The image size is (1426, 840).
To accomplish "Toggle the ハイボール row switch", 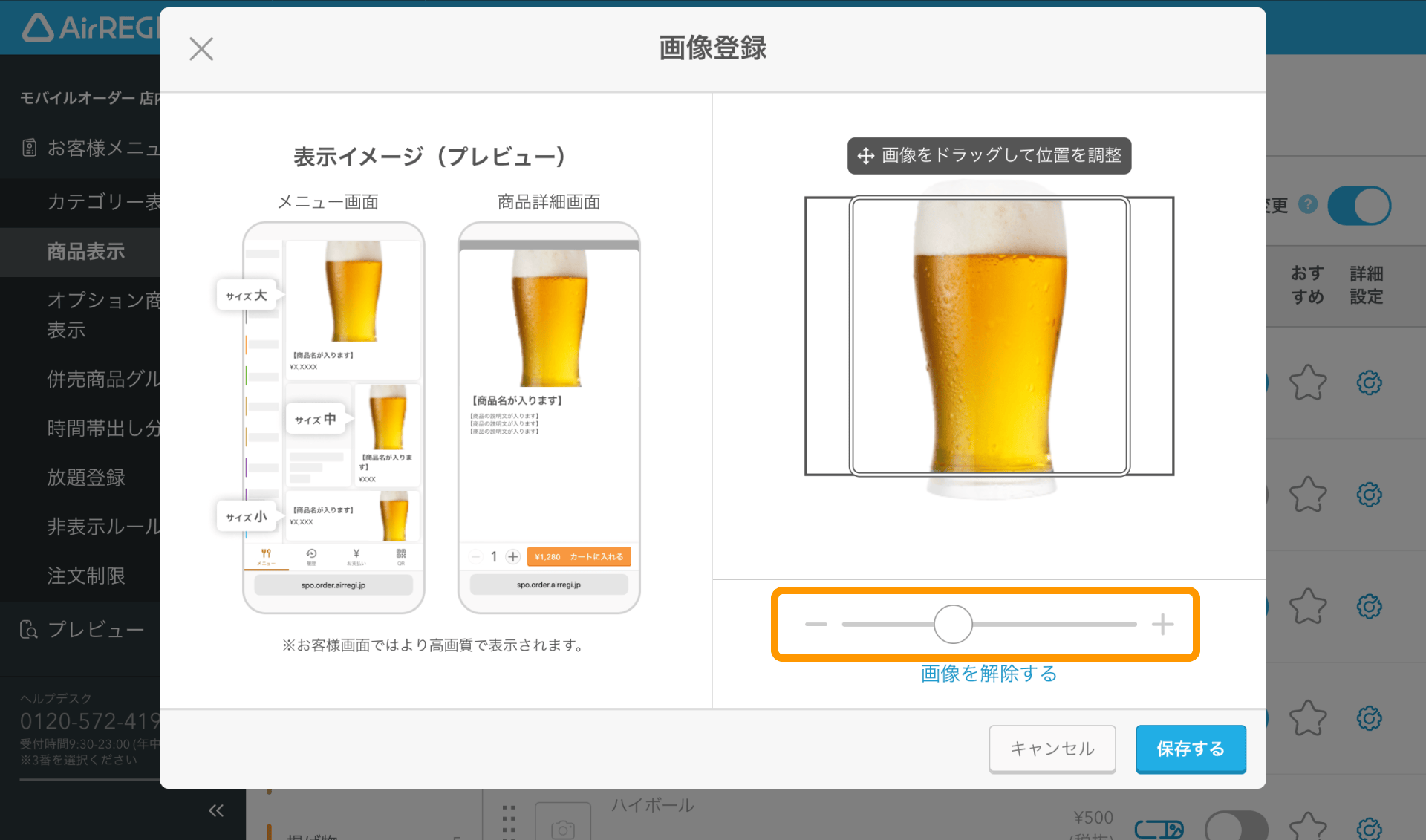I will point(1236,827).
